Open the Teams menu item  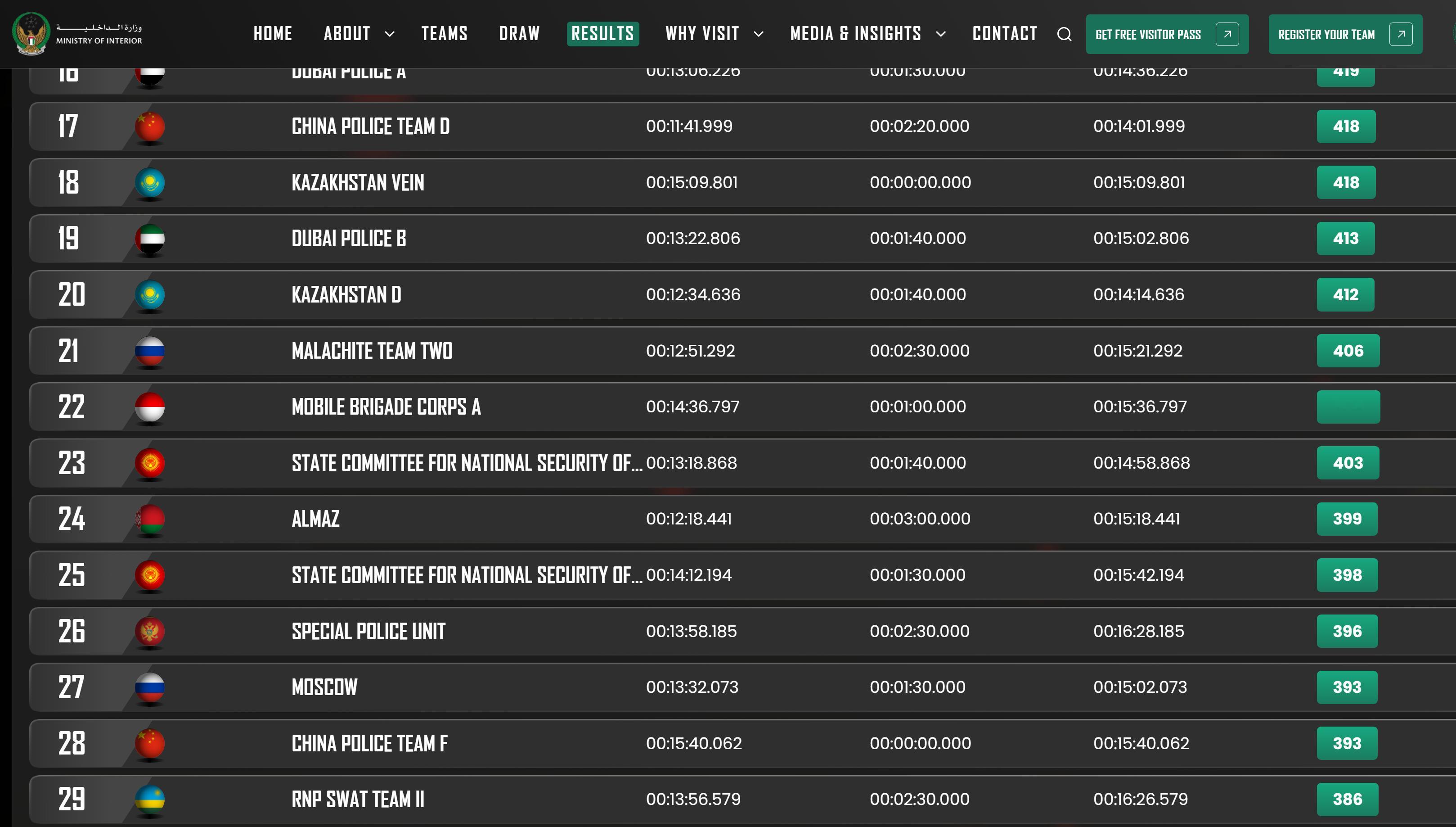[444, 33]
